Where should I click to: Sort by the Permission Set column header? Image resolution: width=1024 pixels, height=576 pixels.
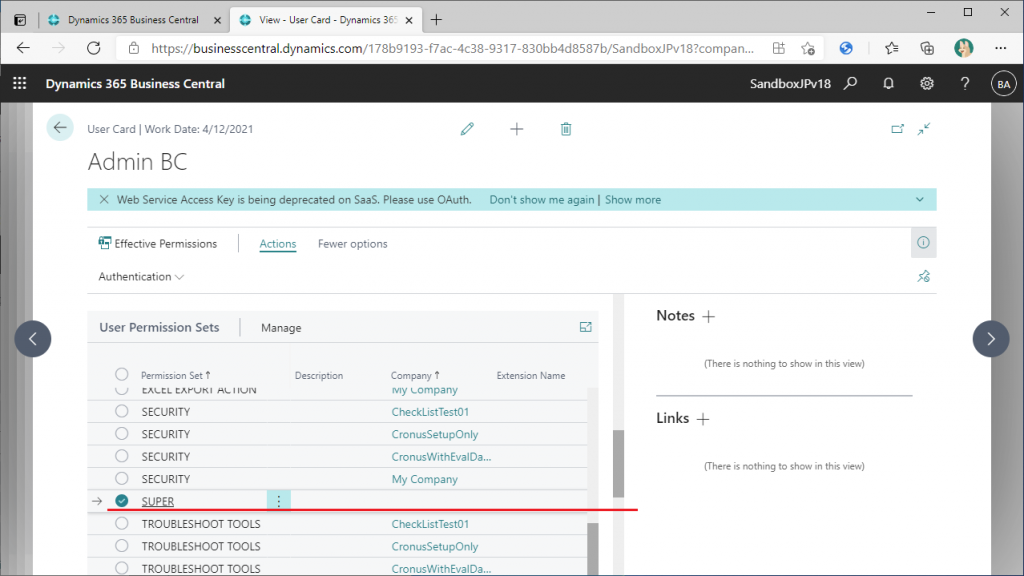pyautogui.click(x=176, y=376)
